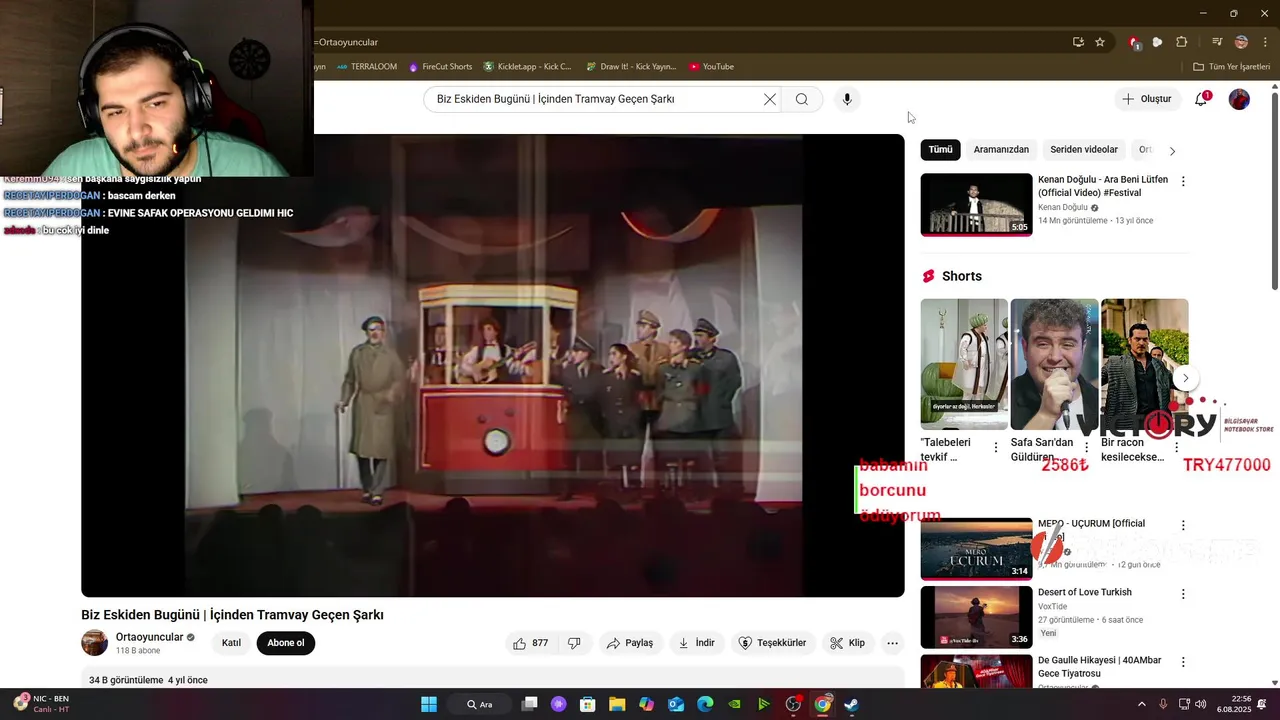Open more actions ellipsis under video
This screenshot has height=720, width=1280.
(x=893, y=643)
